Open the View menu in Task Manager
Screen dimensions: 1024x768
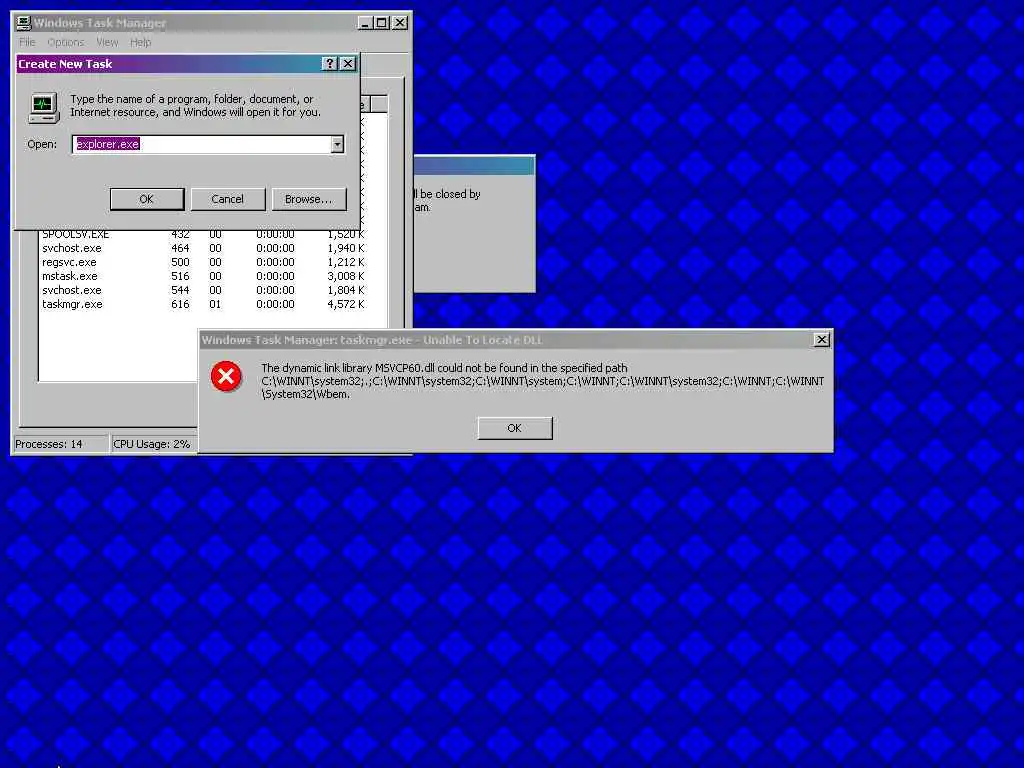click(107, 42)
